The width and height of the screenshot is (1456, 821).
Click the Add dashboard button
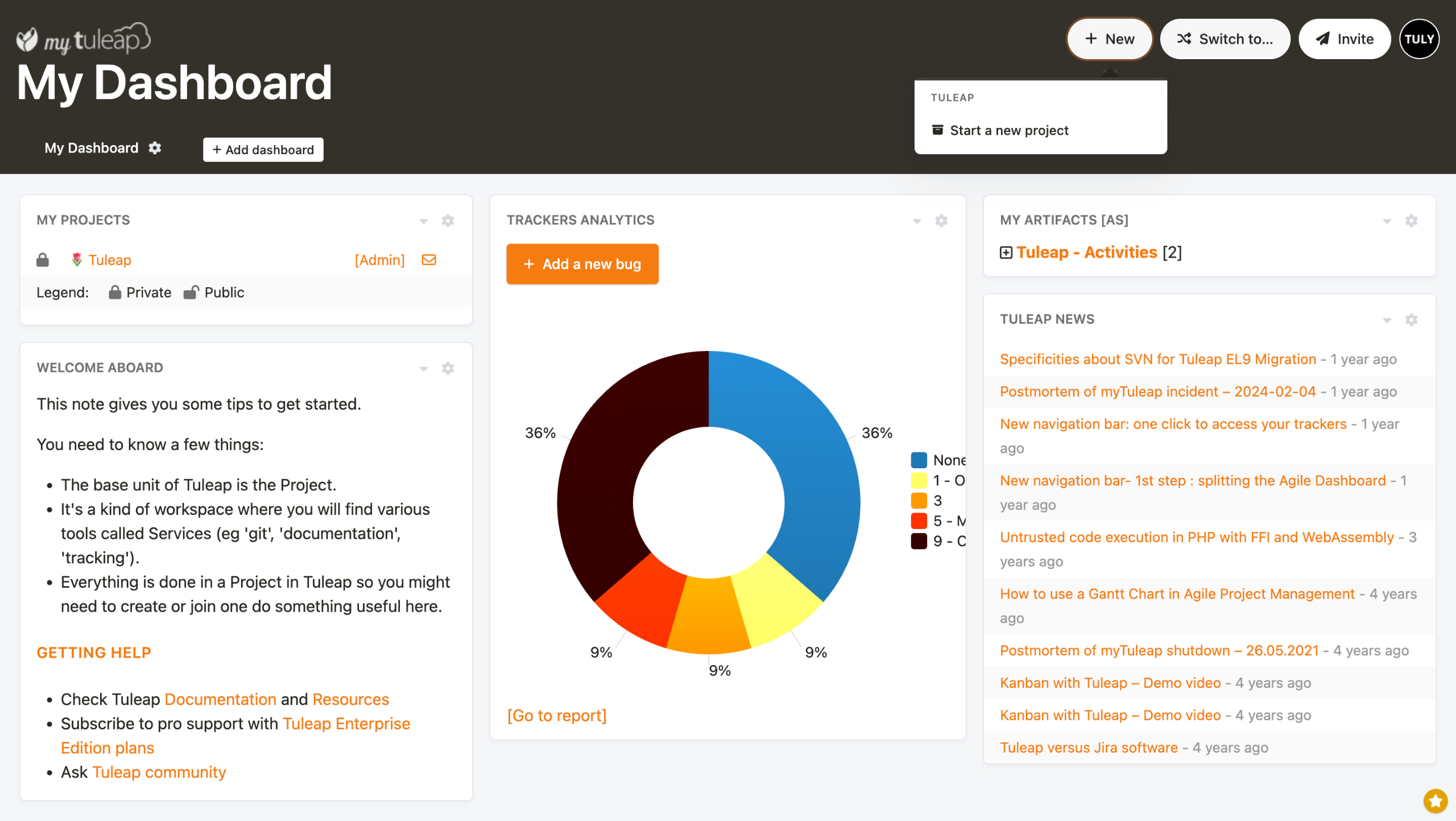[x=263, y=150]
